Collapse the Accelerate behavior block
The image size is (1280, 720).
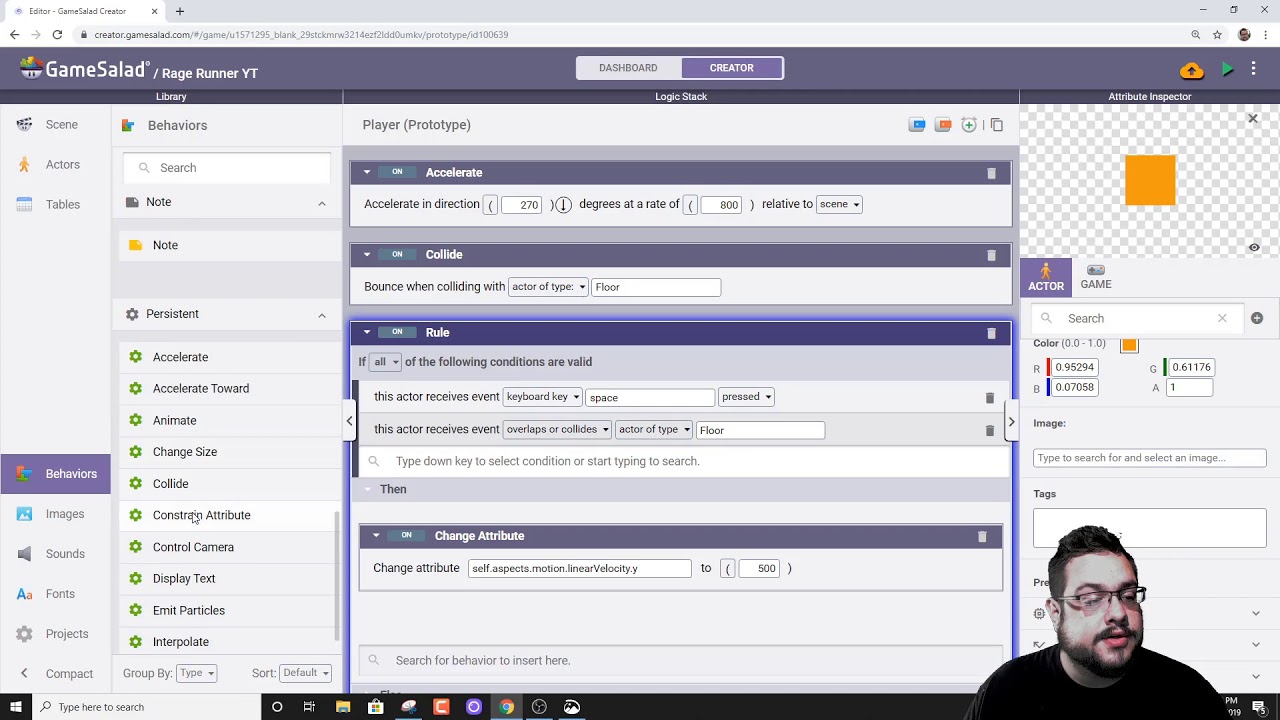point(367,172)
